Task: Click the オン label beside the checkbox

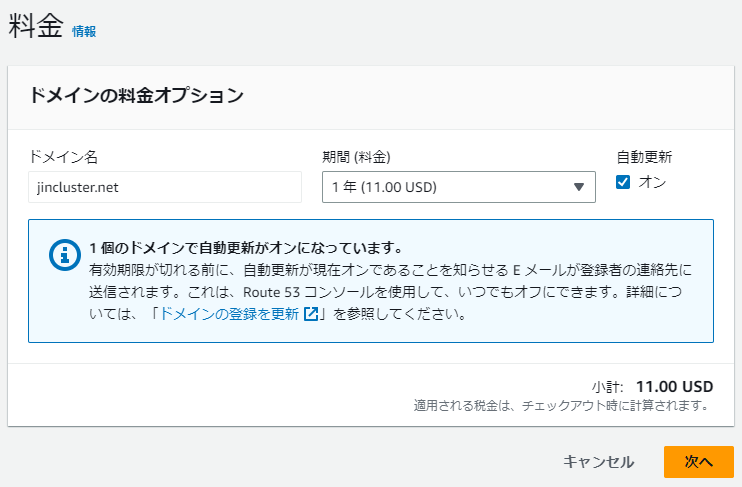Action: (x=652, y=182)
